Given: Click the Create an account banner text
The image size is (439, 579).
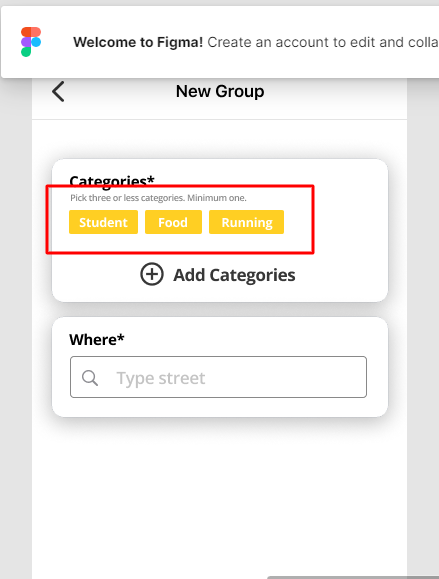Looking at the screenshot, I should tap(323, 42).
